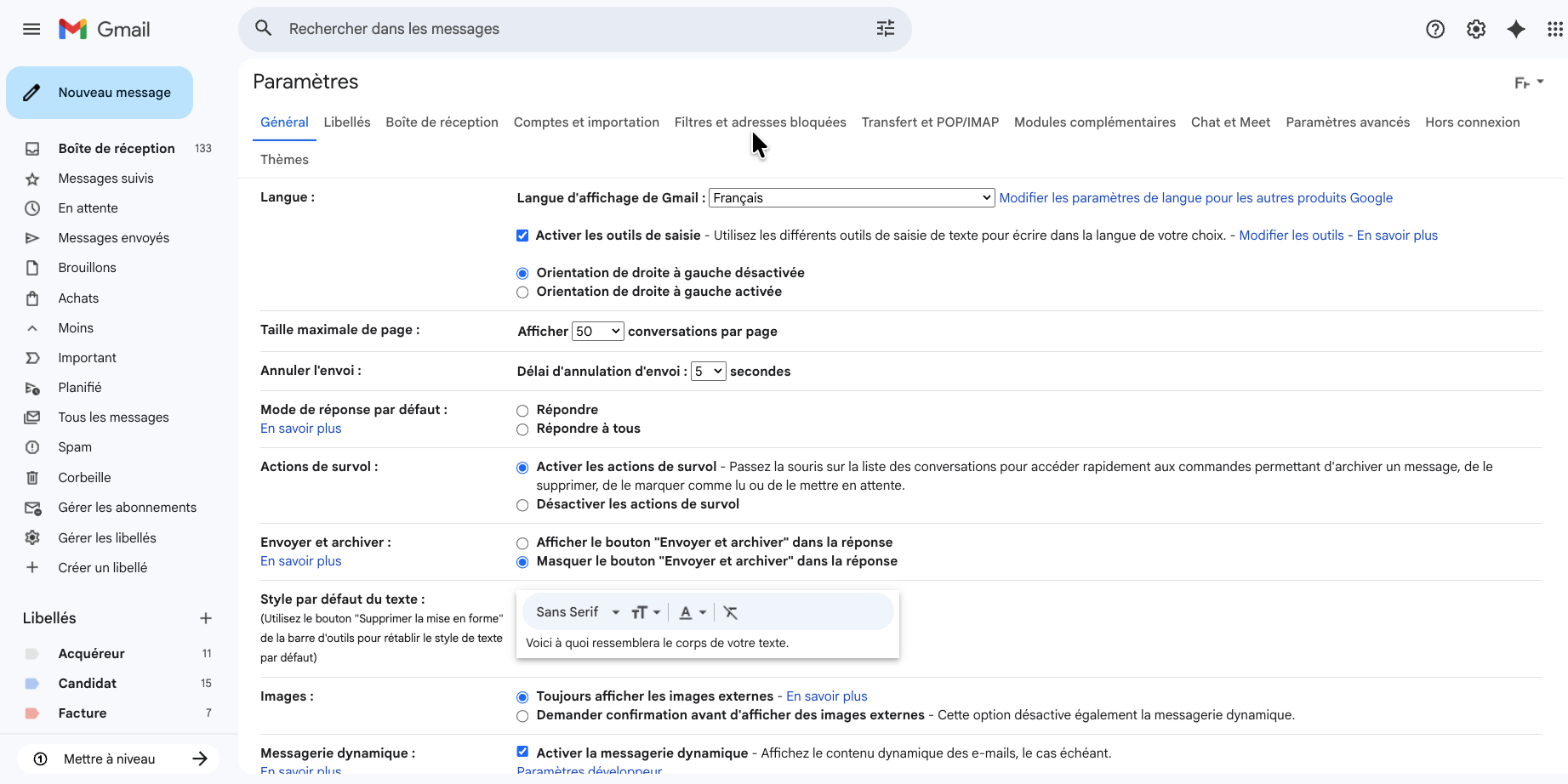This screenshot has width=1568, height=784.
Task: Open the Google apps grid icon
Action: [x=1554, y=29]
